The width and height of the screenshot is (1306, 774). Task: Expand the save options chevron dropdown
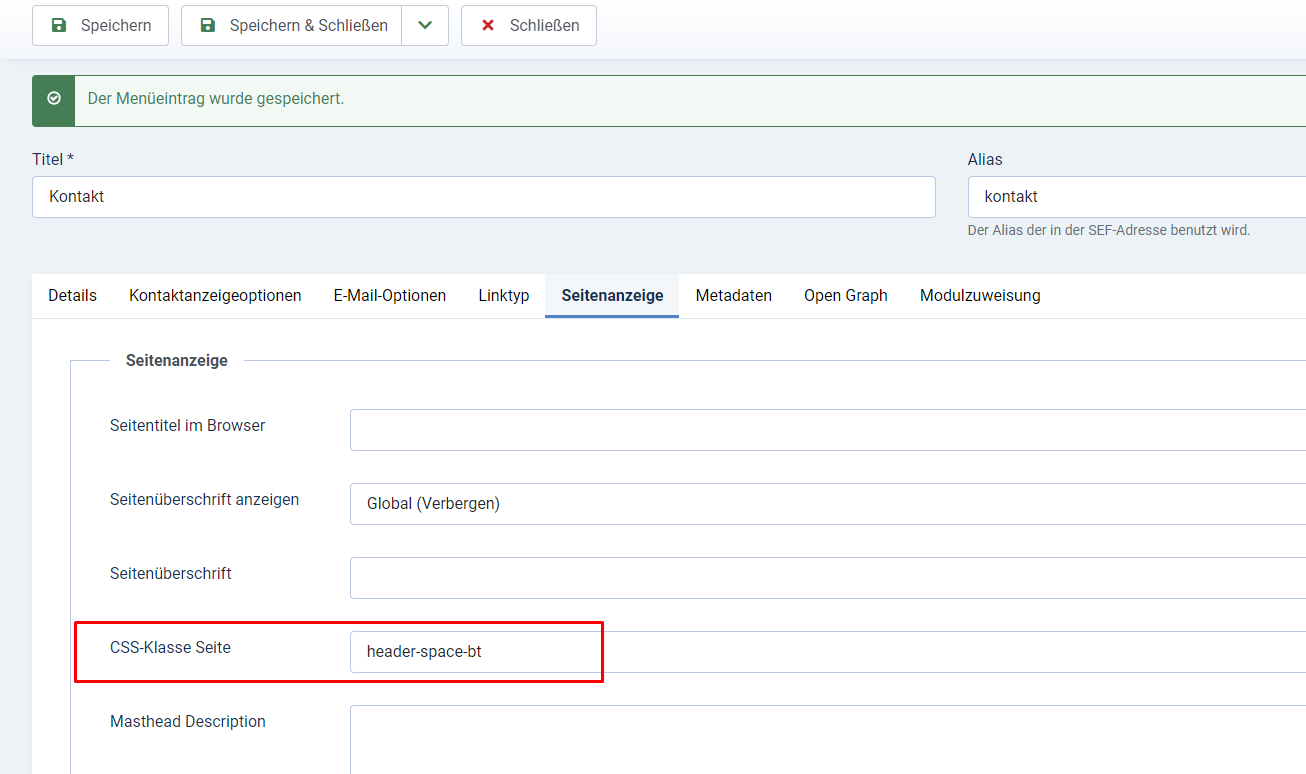coord(425,25)
